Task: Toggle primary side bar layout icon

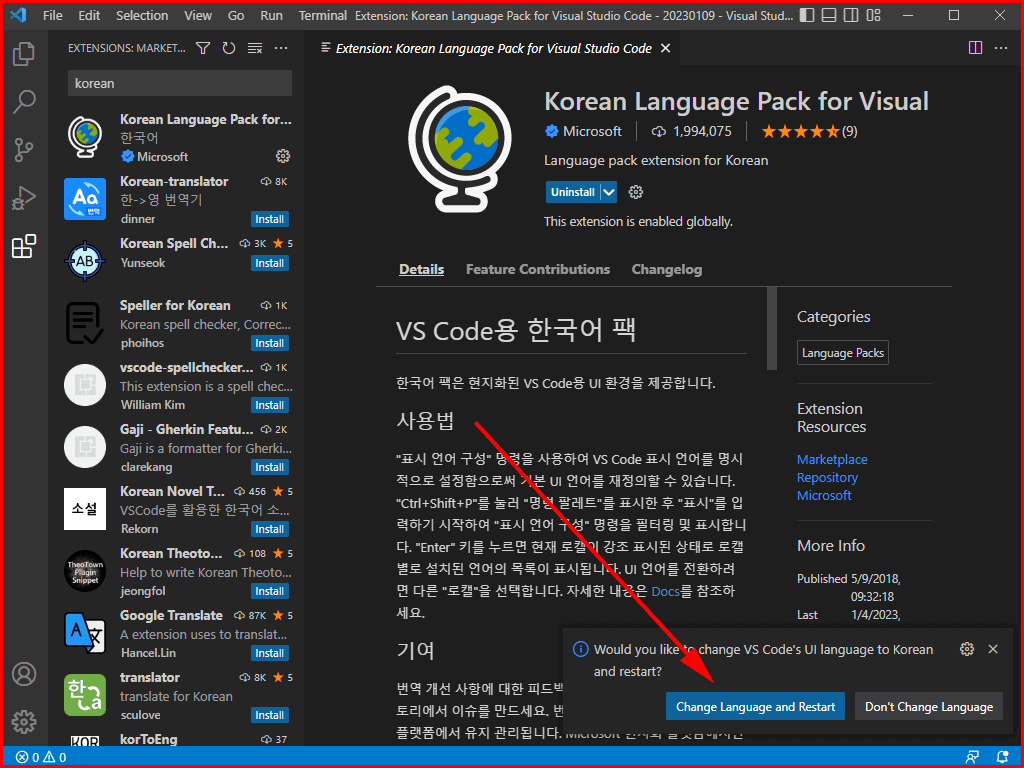Action: tap(807, 15)
